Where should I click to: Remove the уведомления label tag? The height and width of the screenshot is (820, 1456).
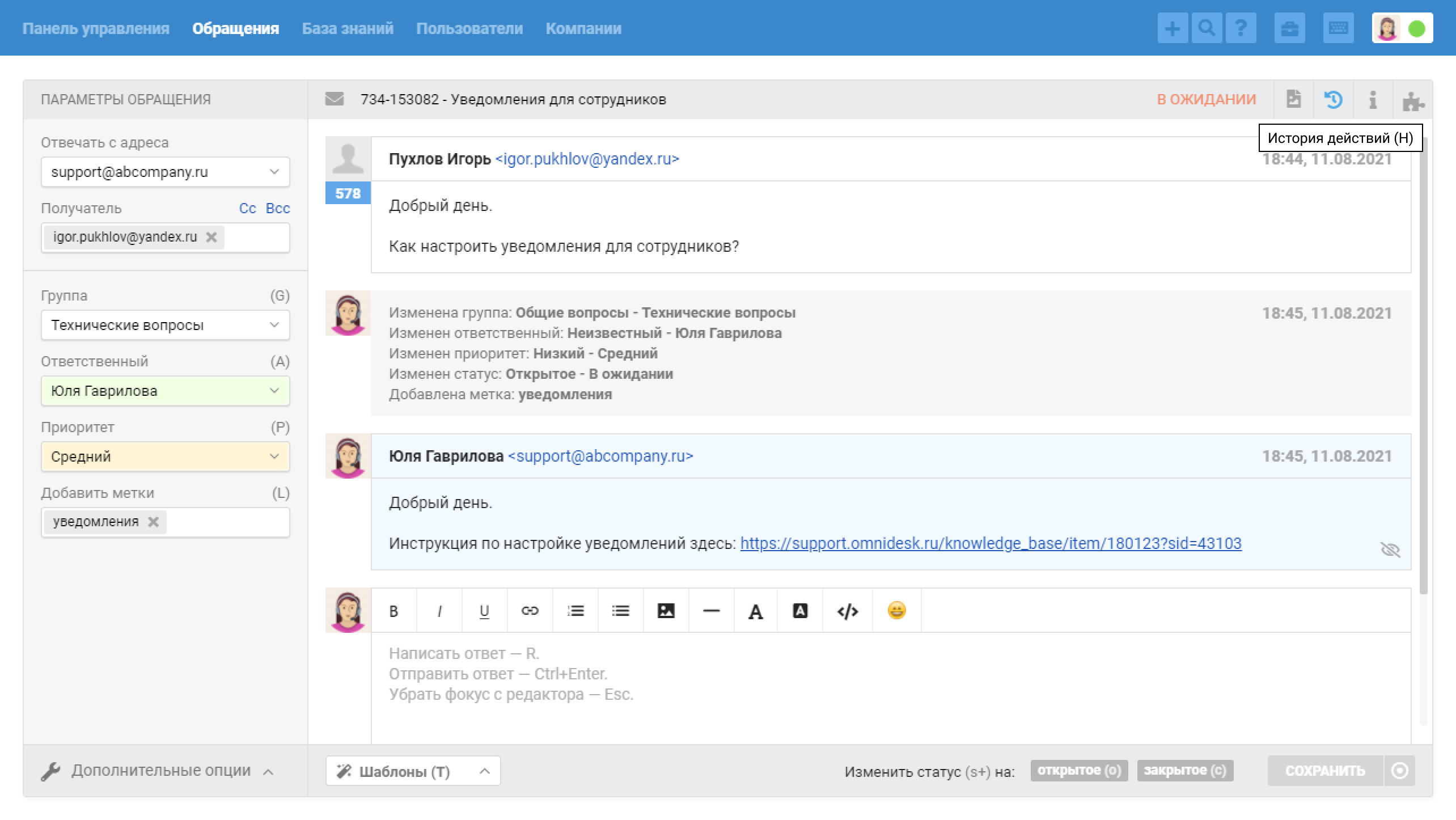(153, 522)
